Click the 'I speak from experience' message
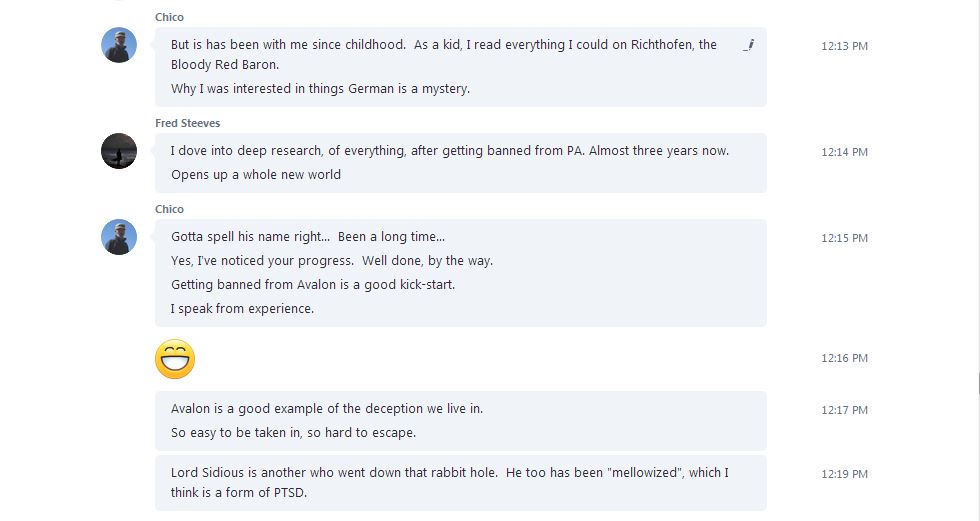 242,309
